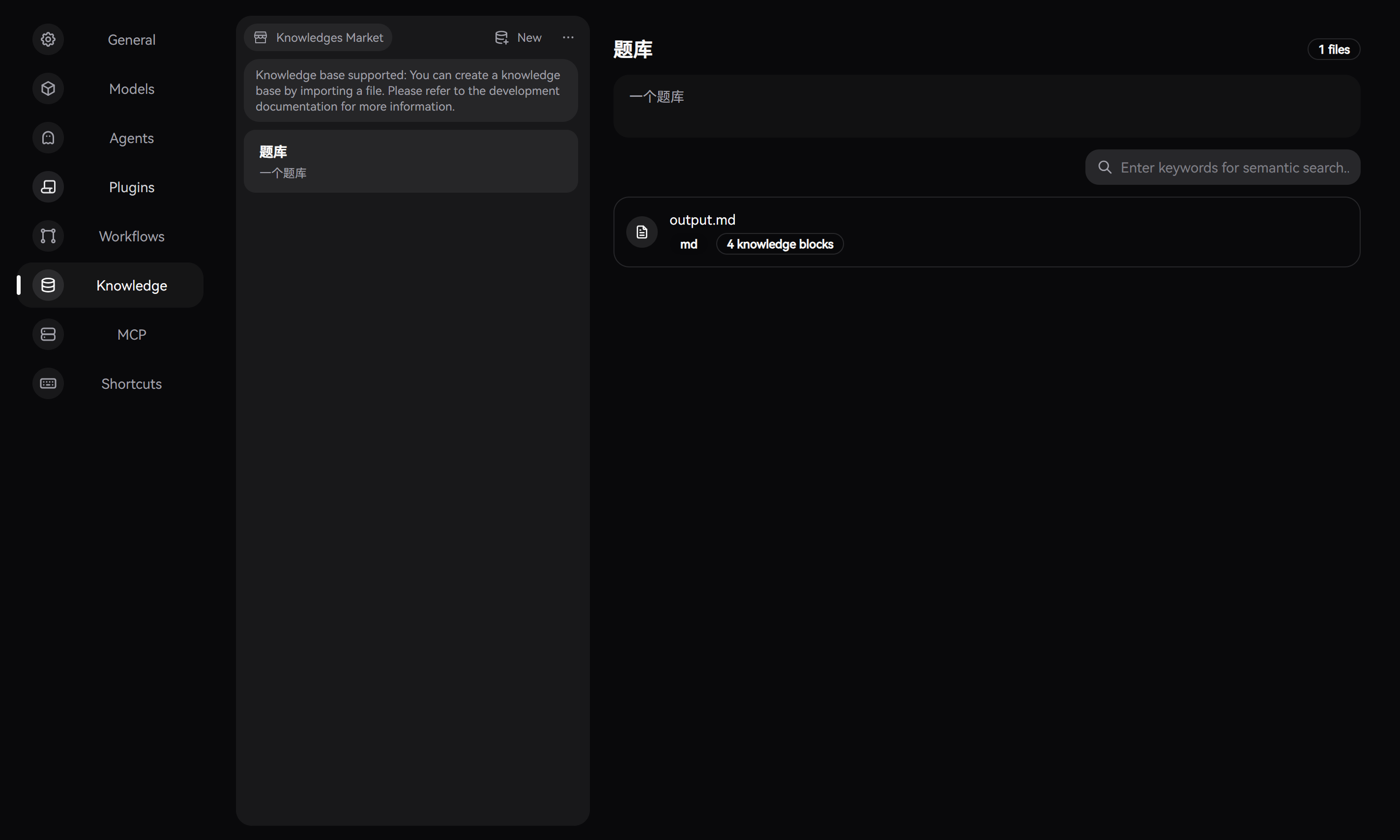Switch to the Models section
1400x840 pixels.
[x=110, y=89]
